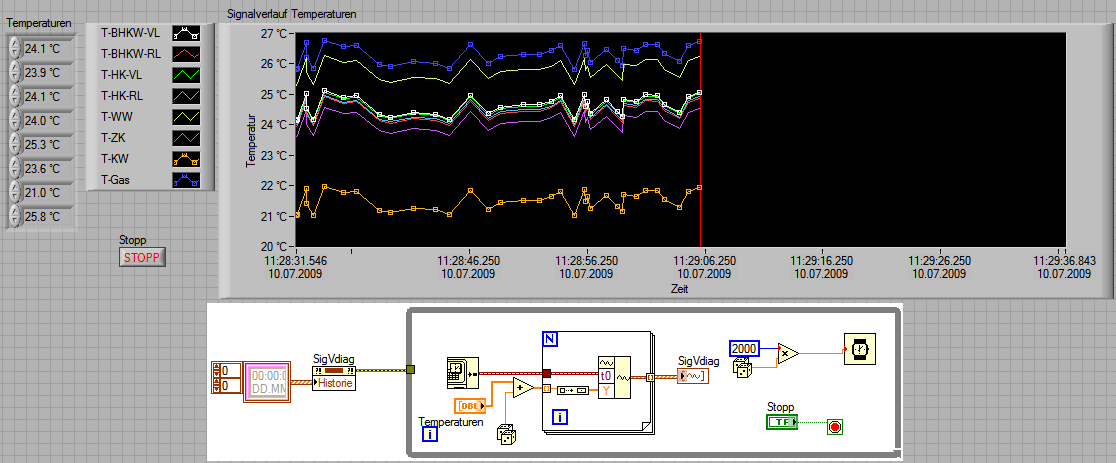Screen dimensions: 1116x463
Task: Select the Wait ms watch icon
Action: click(x=860, y=349)
